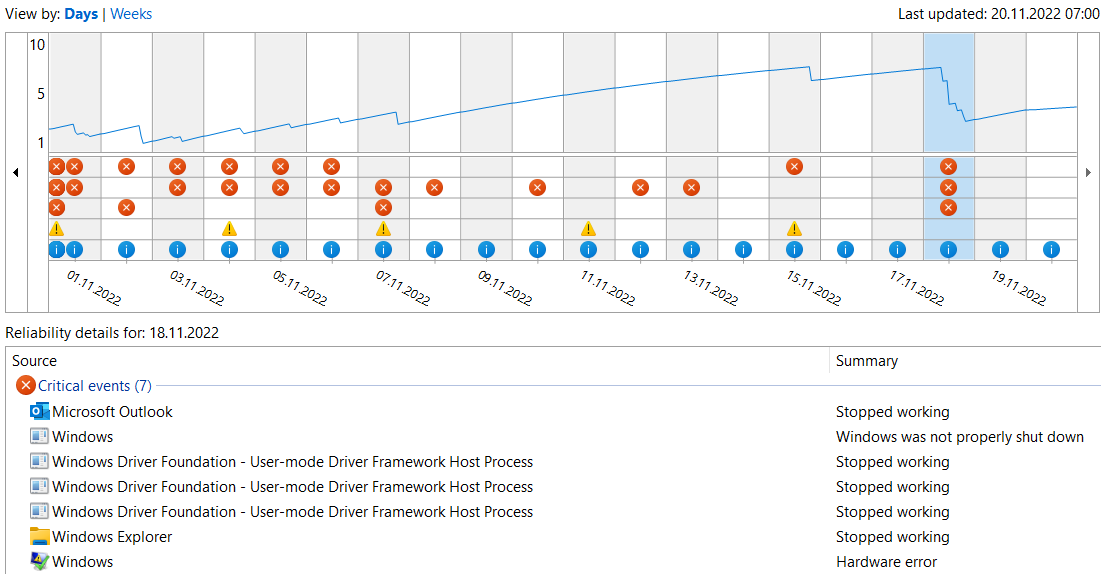The width and height of the screenshot is (1101, 574).
Task: Switch the view to Weeks
Action: (131, 14)
